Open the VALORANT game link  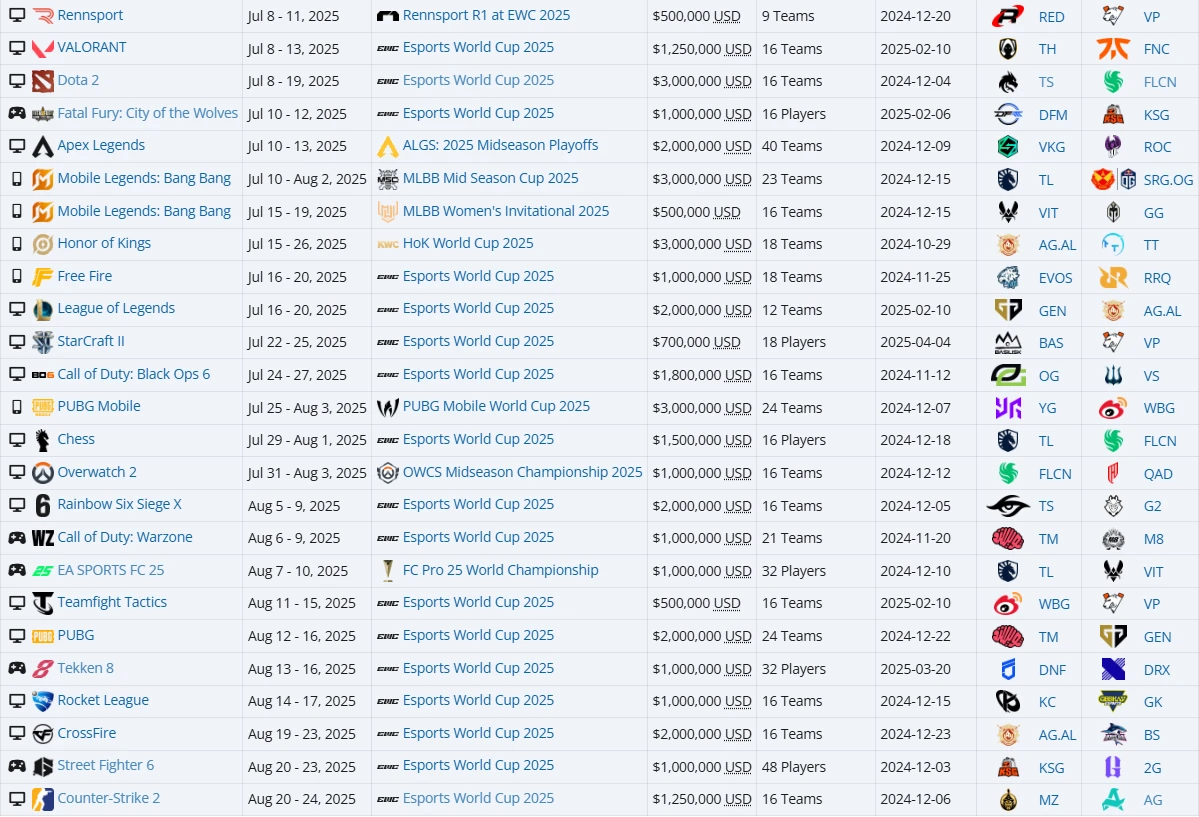(92, 47)
